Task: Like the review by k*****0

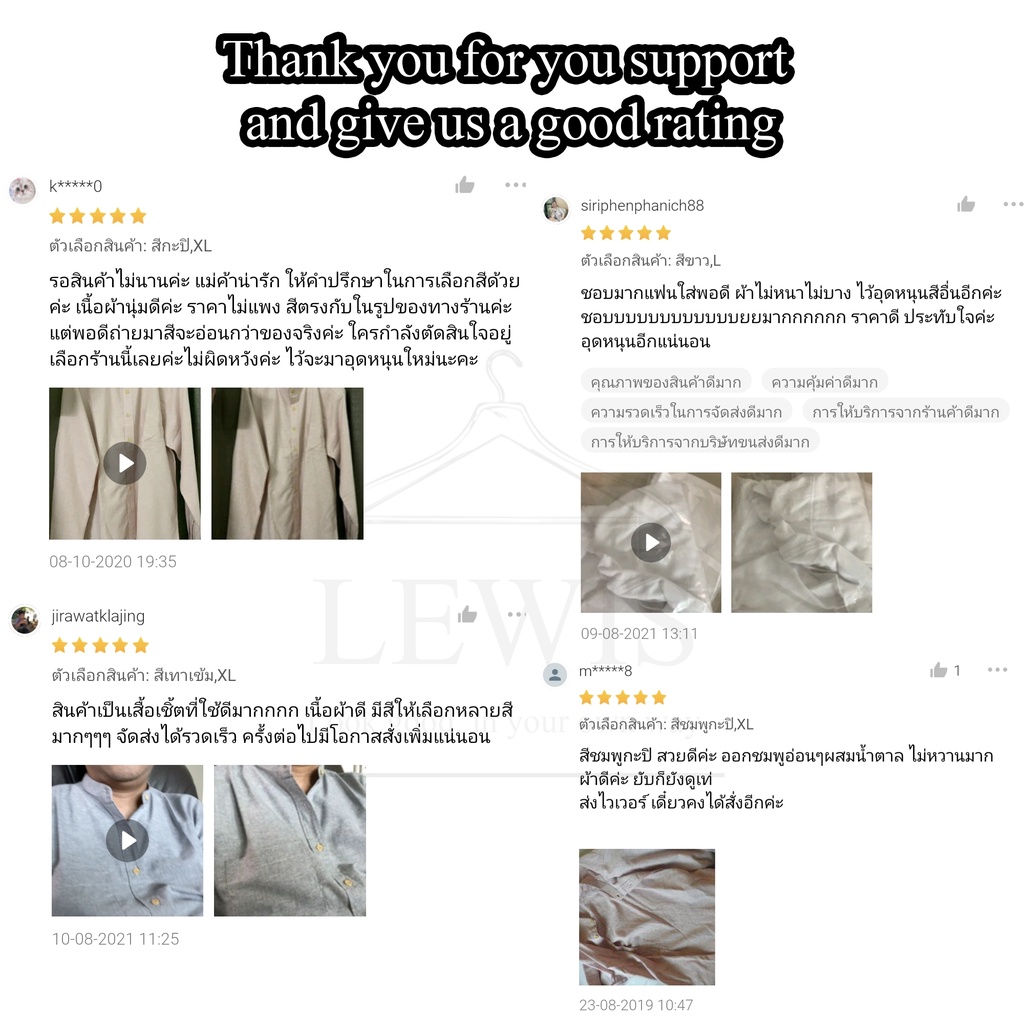Action: (464, 185)
